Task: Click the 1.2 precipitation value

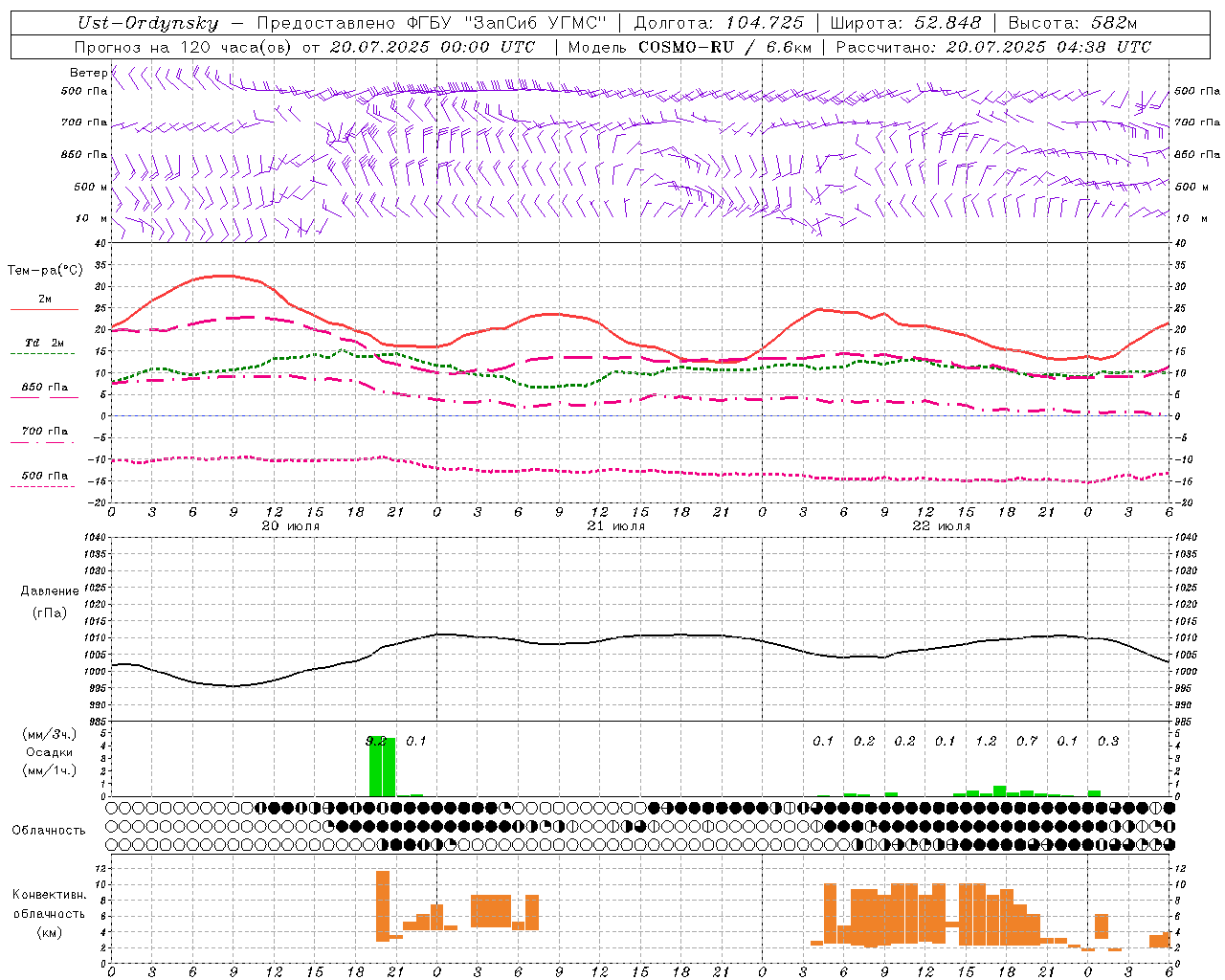Action: pos(986,741)
